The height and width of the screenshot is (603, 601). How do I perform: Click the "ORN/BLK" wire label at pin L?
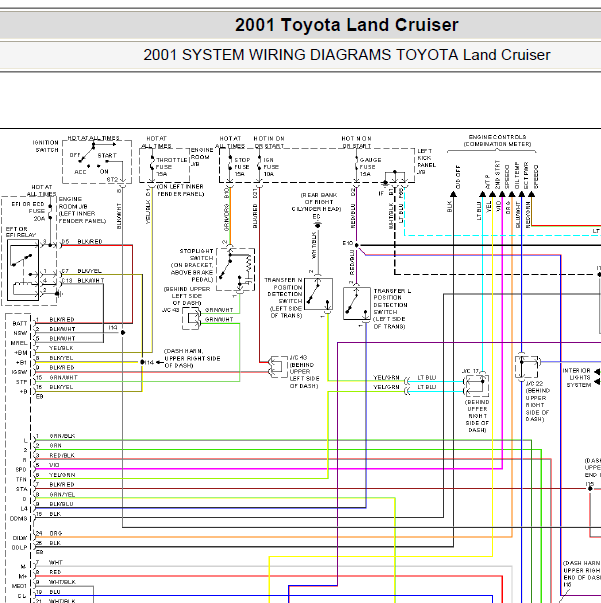[62, 436]
